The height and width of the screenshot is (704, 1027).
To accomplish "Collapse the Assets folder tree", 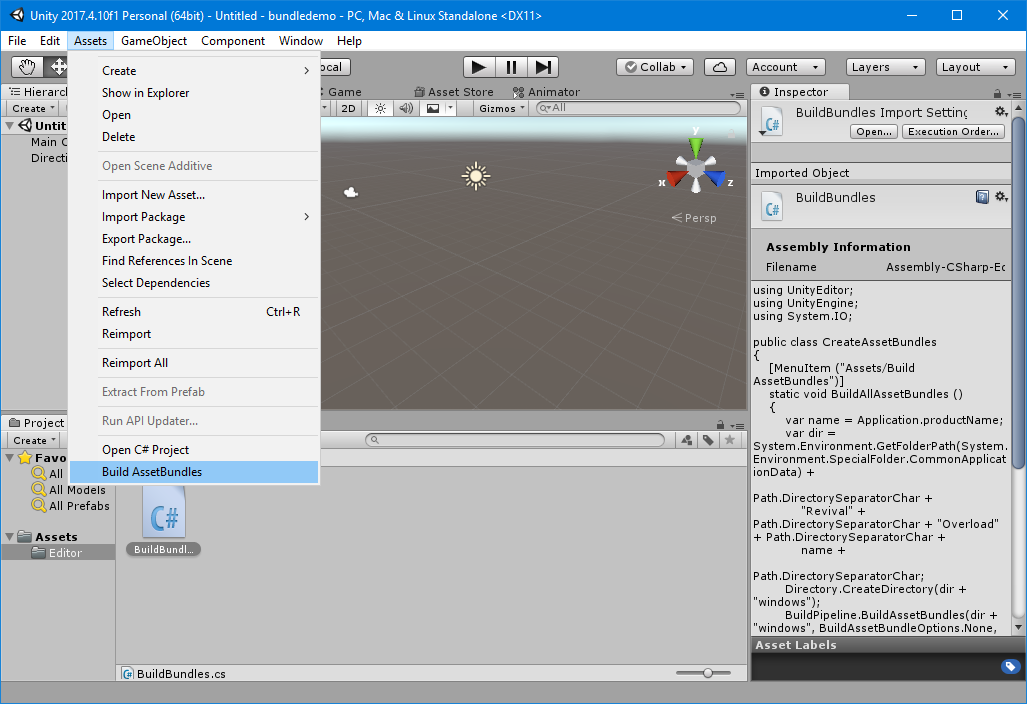I will (x=9, y=536).
